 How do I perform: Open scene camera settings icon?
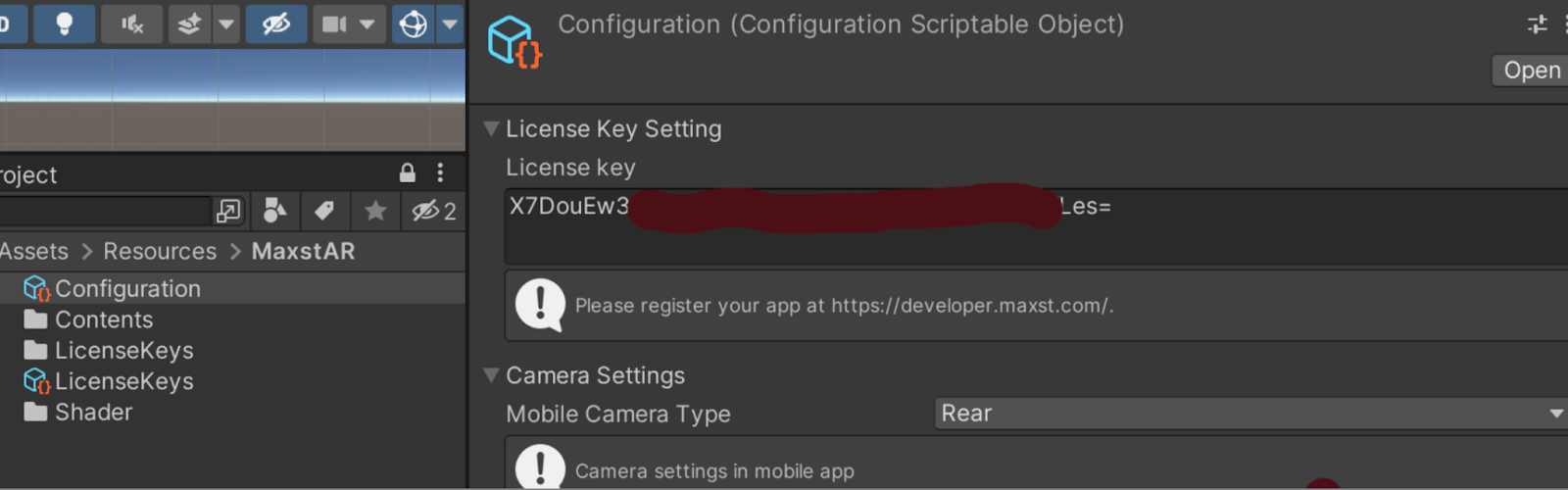point(334,24)
